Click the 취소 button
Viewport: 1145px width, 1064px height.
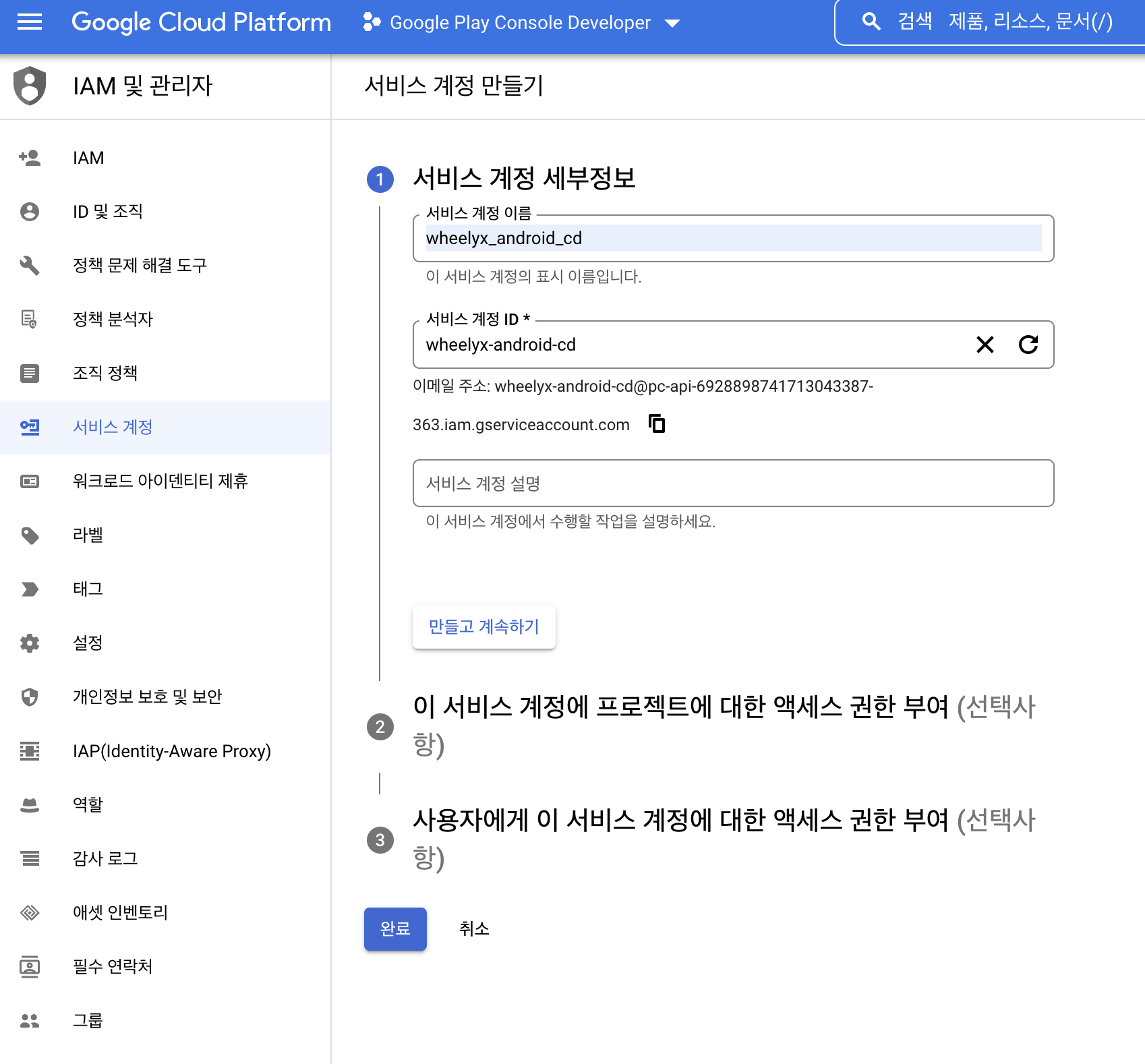tap(474, 928)
